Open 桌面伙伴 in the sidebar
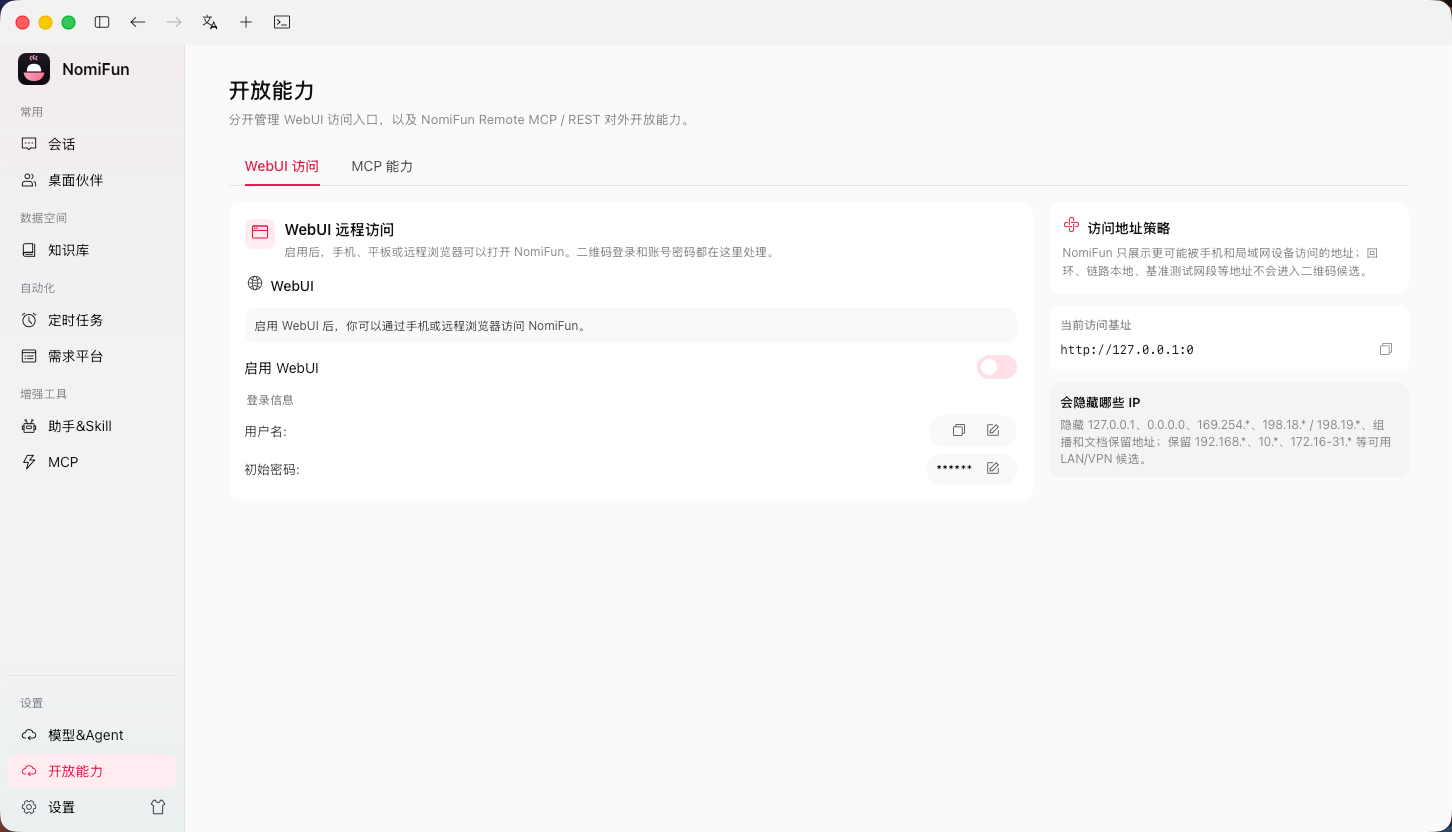Viewport: 1452px width, 832px height. [x=92, y=180]
